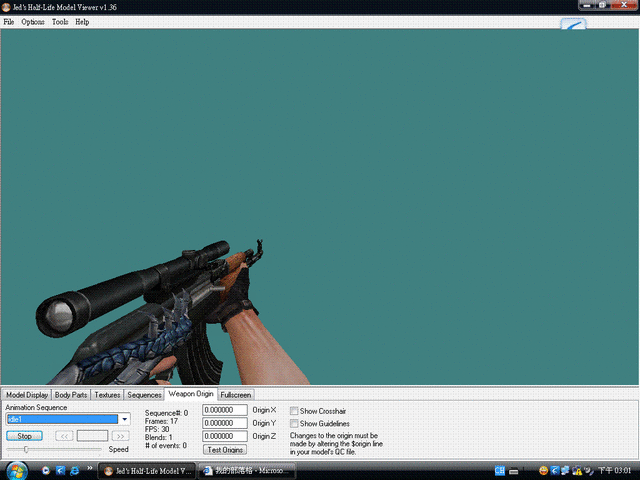Enable the Show Guidelines checkbox
Image resolution: width=640 pixels, height=480 pixels.
294,424
